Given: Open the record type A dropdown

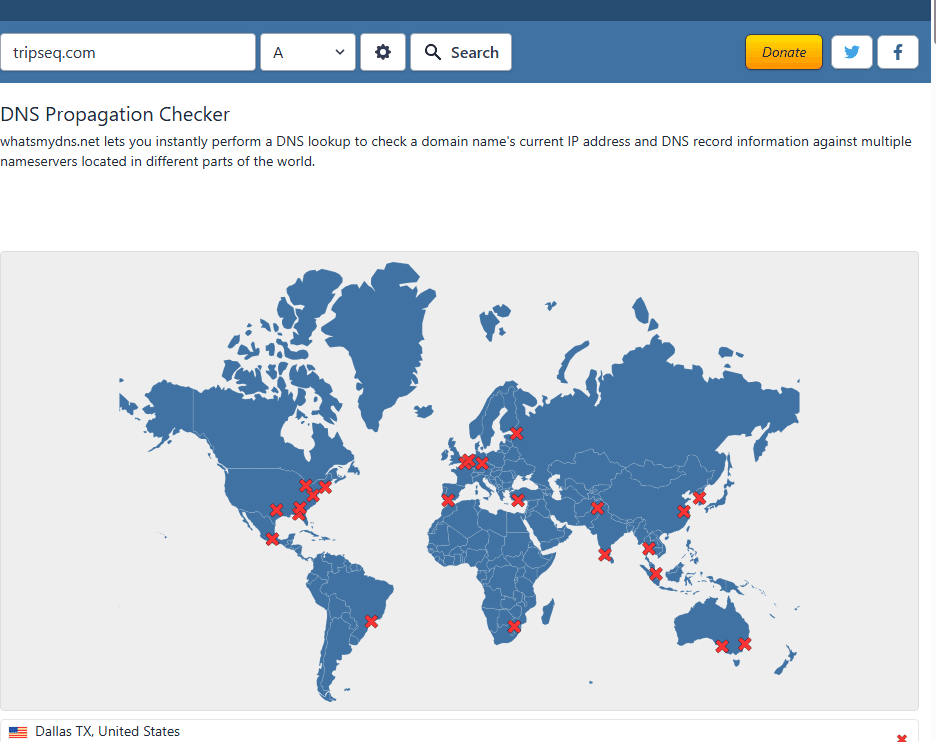Looking at the screenshot, I should (308, 53).
